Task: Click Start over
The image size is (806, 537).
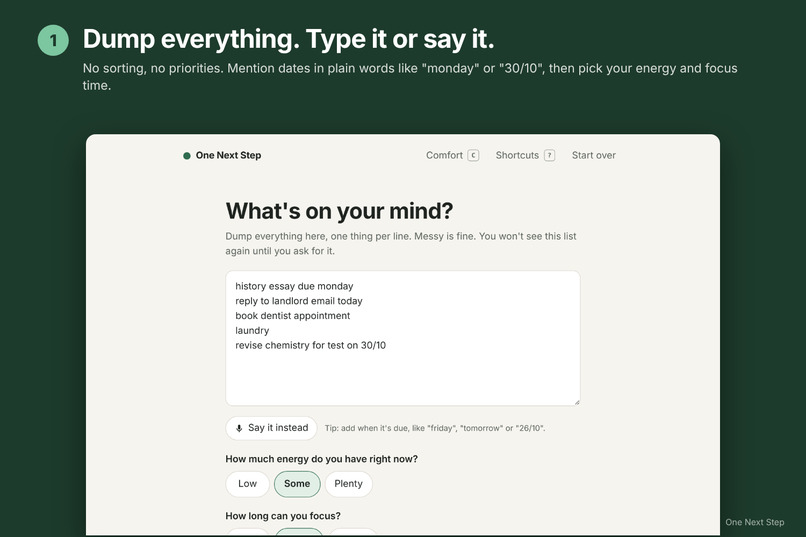Action: pyautogui.click(x=594, y=155)
